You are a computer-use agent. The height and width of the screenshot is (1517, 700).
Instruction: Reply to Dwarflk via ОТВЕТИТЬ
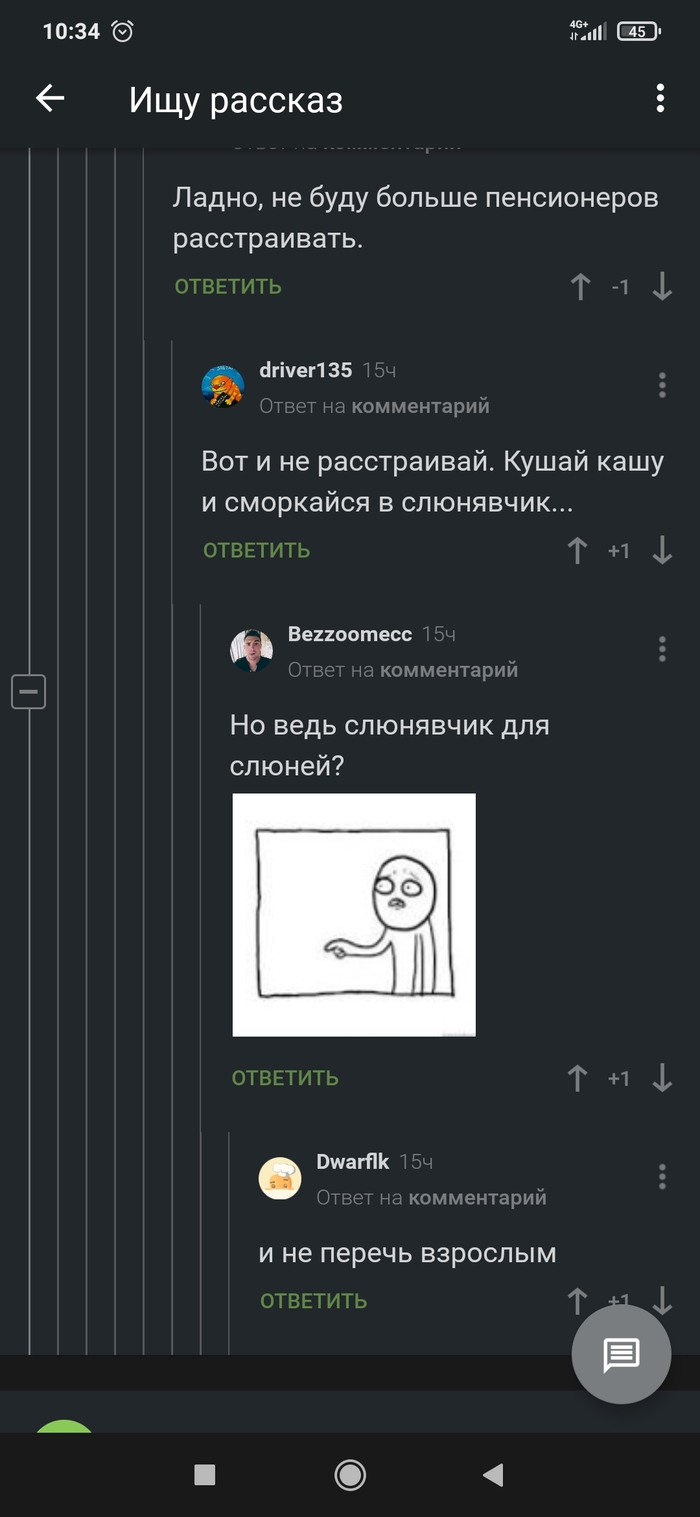coord(314,1301)
